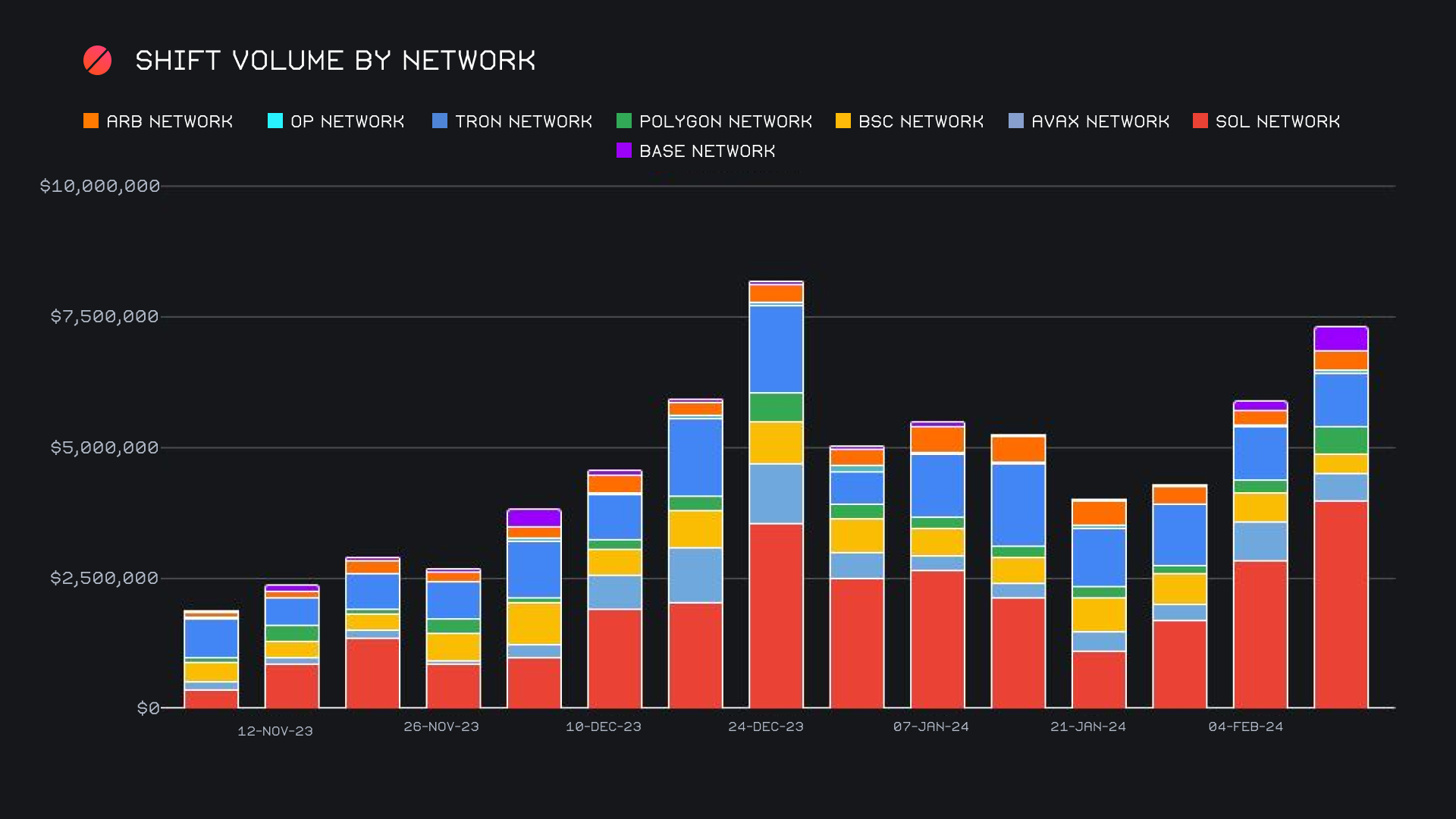The image size is (1456, 819).
Task: Click the first bar's blue TRON segment
Action: 211,638
